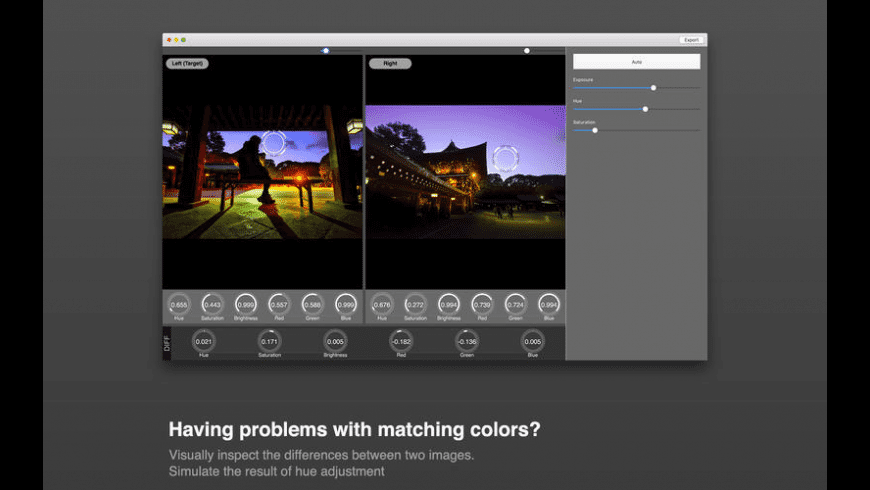Select the Left (Target) label
Viewport: 870px width, 490px height.
point(187,64)
